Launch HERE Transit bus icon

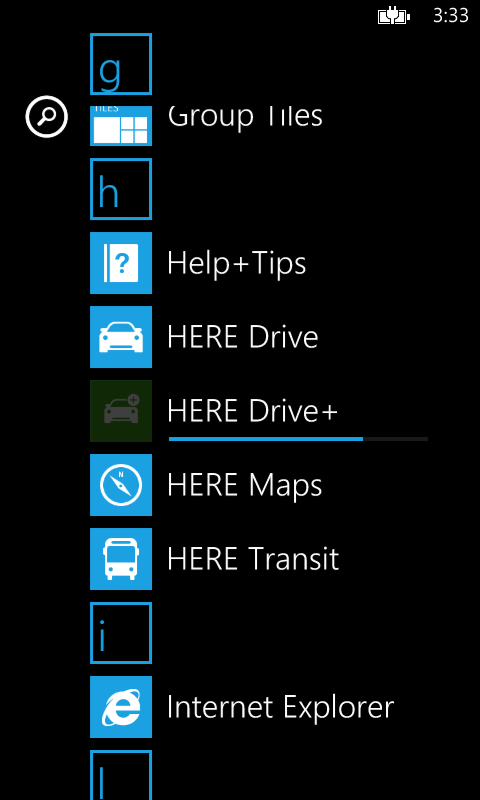coord(121,559)
